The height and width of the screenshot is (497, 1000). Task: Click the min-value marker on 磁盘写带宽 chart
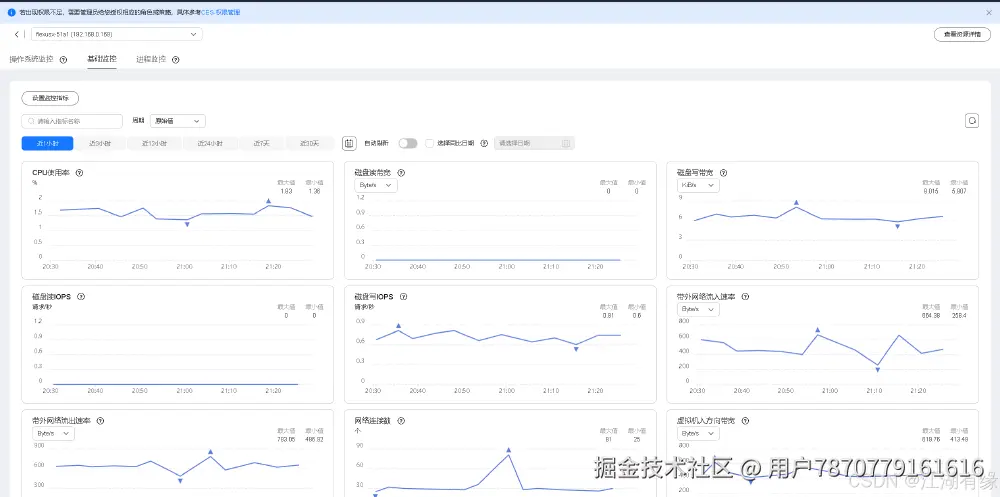pyautogui.click(x=897, y=226)
